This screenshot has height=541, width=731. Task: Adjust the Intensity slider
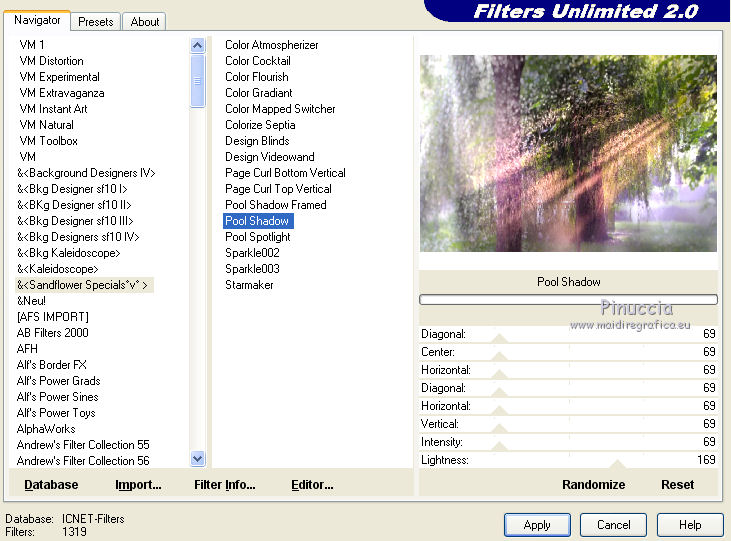pos(500,446)
